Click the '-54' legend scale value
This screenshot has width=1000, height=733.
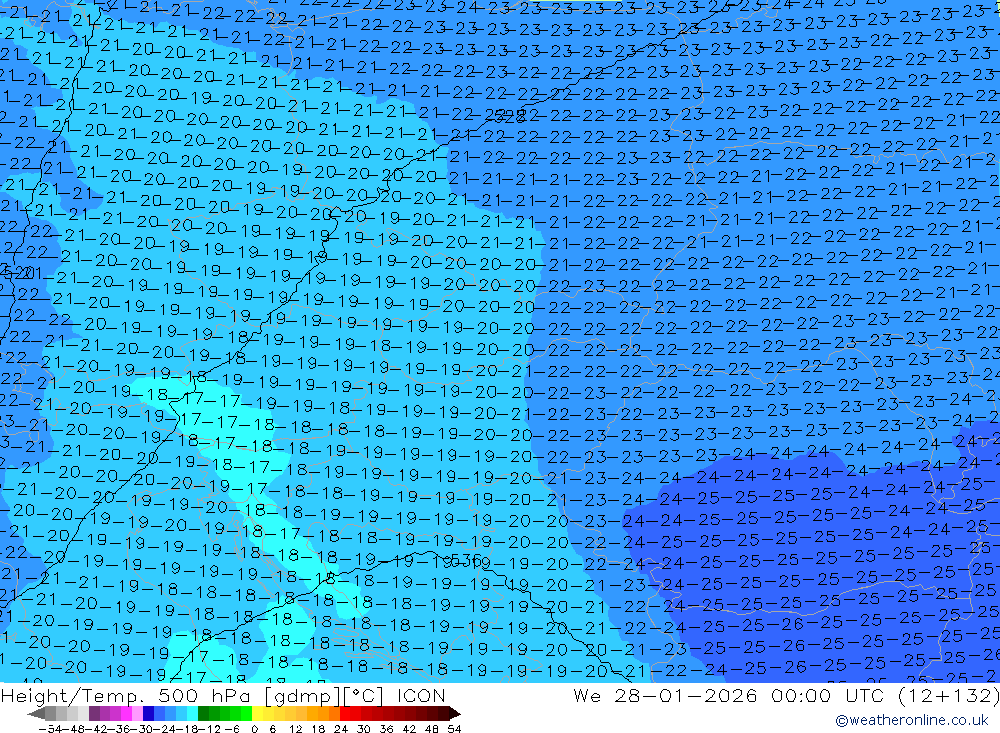50,729
